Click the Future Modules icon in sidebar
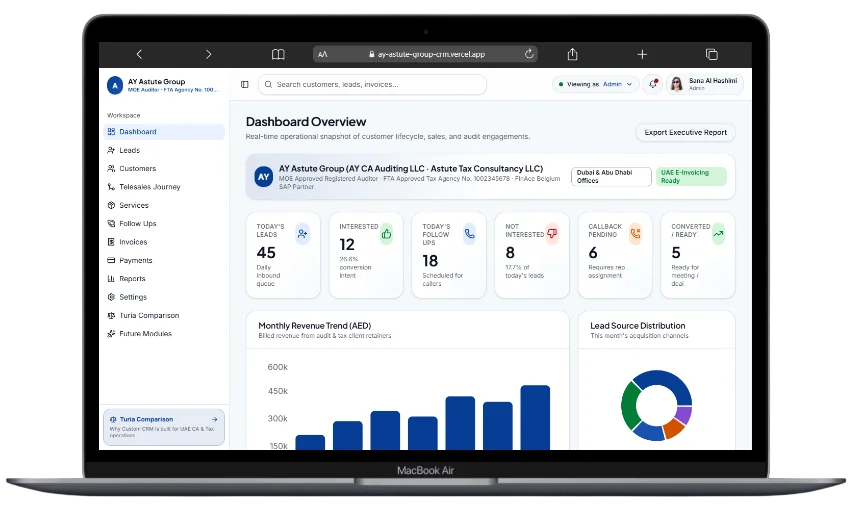 point(111,334)
